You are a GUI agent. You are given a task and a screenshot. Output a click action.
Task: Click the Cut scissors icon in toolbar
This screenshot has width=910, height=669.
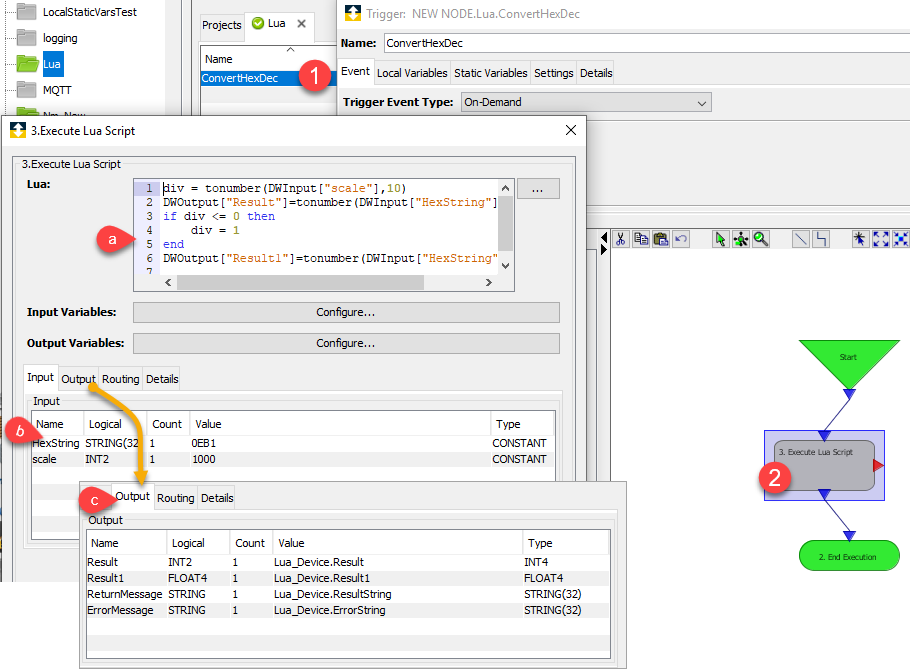click(x=620, y=239)
